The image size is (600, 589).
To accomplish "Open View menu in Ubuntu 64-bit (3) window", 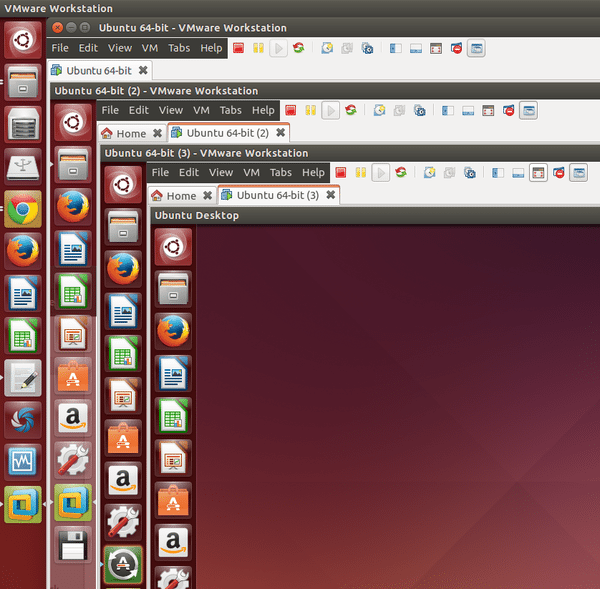I will [x=221, y=173].
